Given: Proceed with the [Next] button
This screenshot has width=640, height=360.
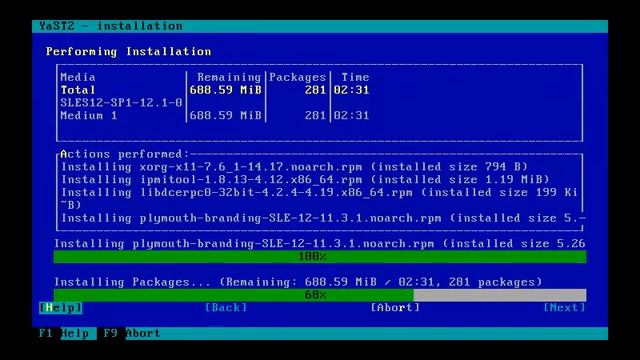Looking at the screenshot, I should pos(564,307).
